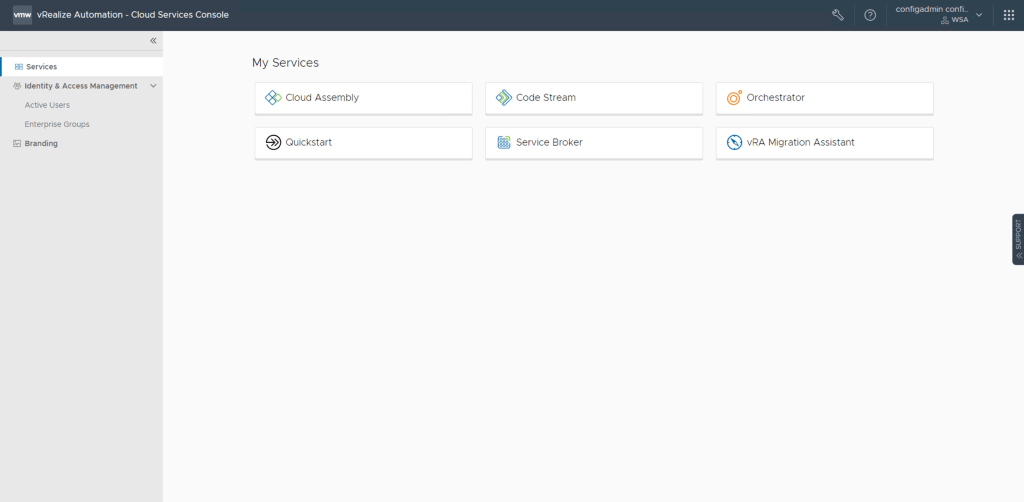Open the help question mark icon

tap(870, 15)
